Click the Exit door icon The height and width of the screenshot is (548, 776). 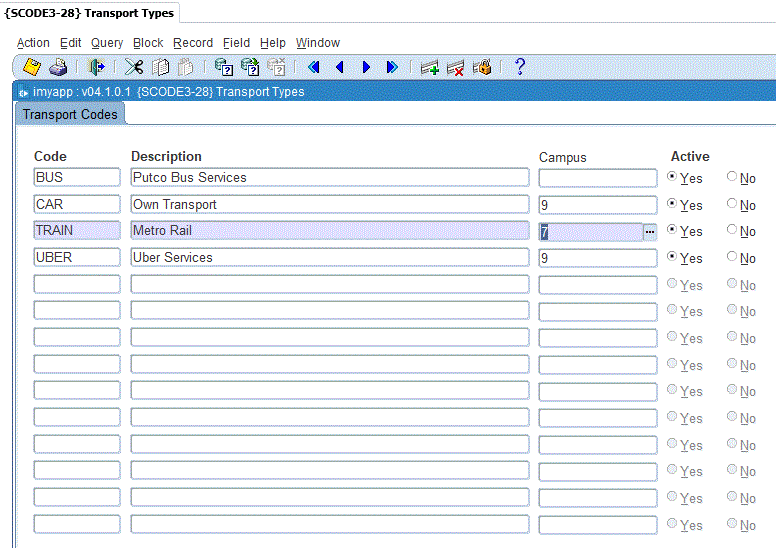pos(96,68)
